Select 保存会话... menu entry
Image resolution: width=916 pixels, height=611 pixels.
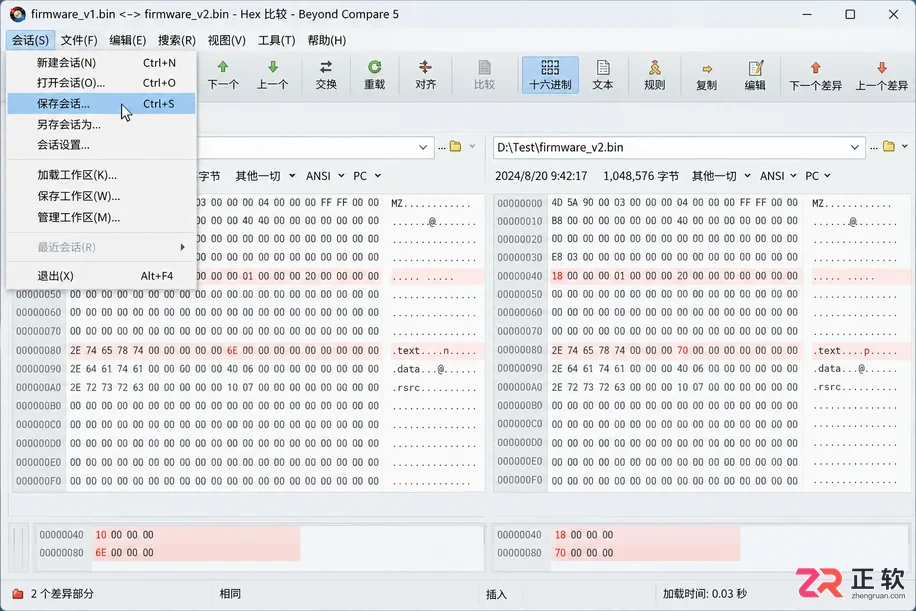tap(101, 103)
